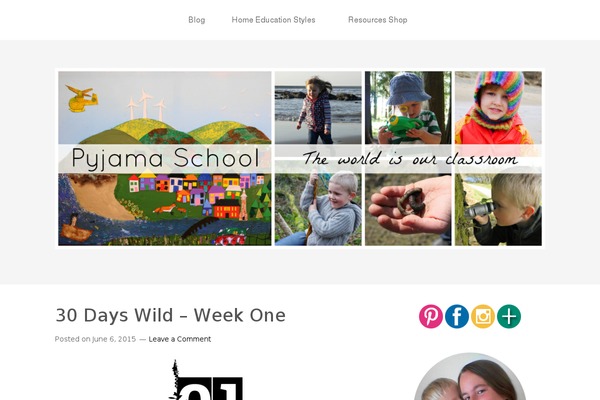This screenshot has height=400, width=600.
Task: Click the colorful village collage artwork
Action: click(165, 209)
